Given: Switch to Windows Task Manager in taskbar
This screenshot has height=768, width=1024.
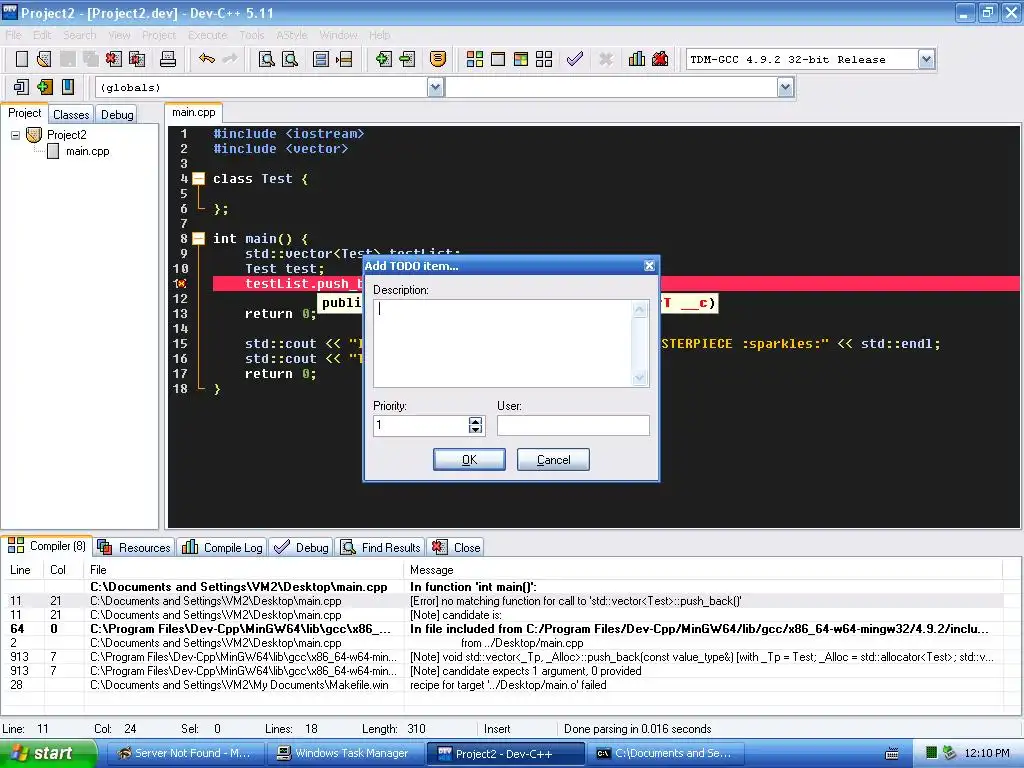Looking at the screenshot, I should click(345, 754).
